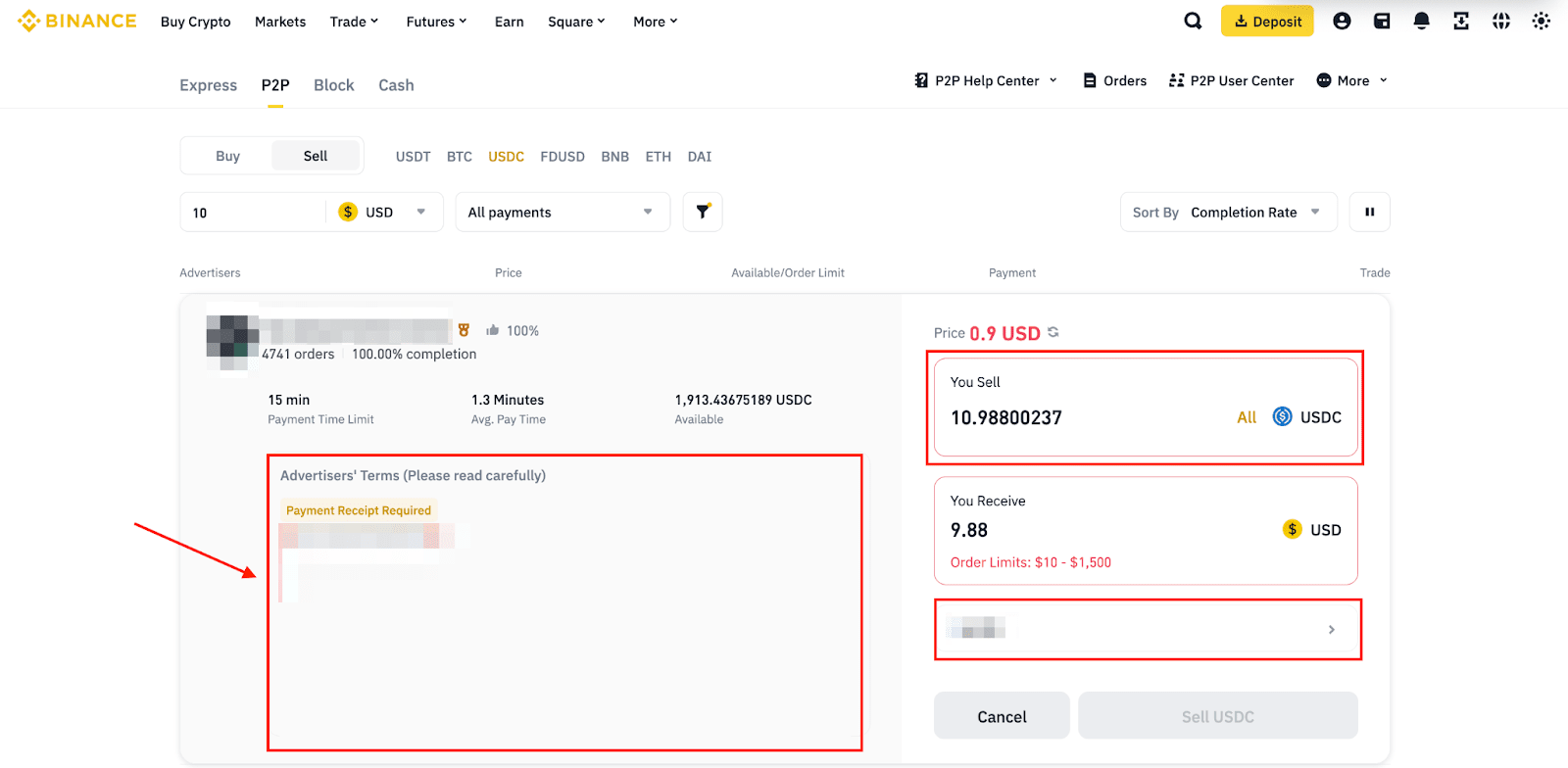The width and height of the screenshot is (1568, 768).
Task: Click the Payment Receipt Required tag
Action: point(359,510)
